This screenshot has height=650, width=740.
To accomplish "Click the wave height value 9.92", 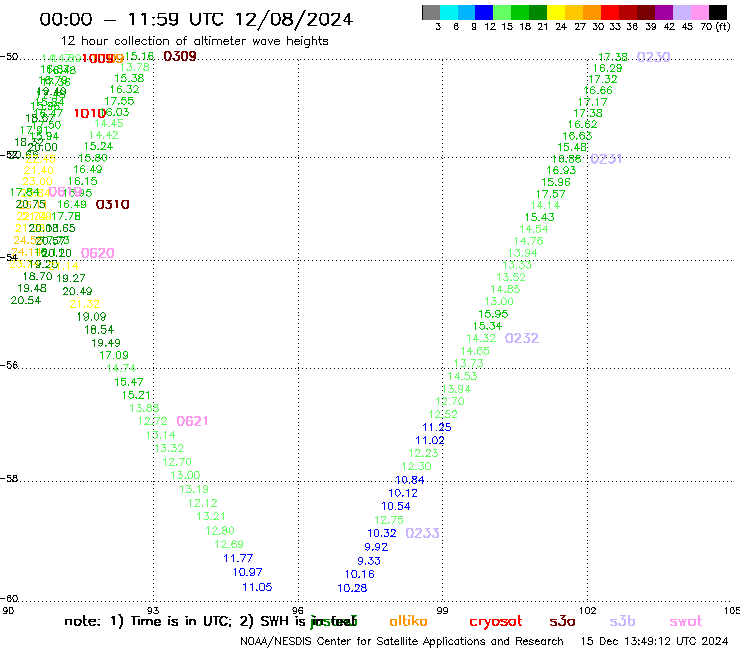I will [x=376, y=547].
